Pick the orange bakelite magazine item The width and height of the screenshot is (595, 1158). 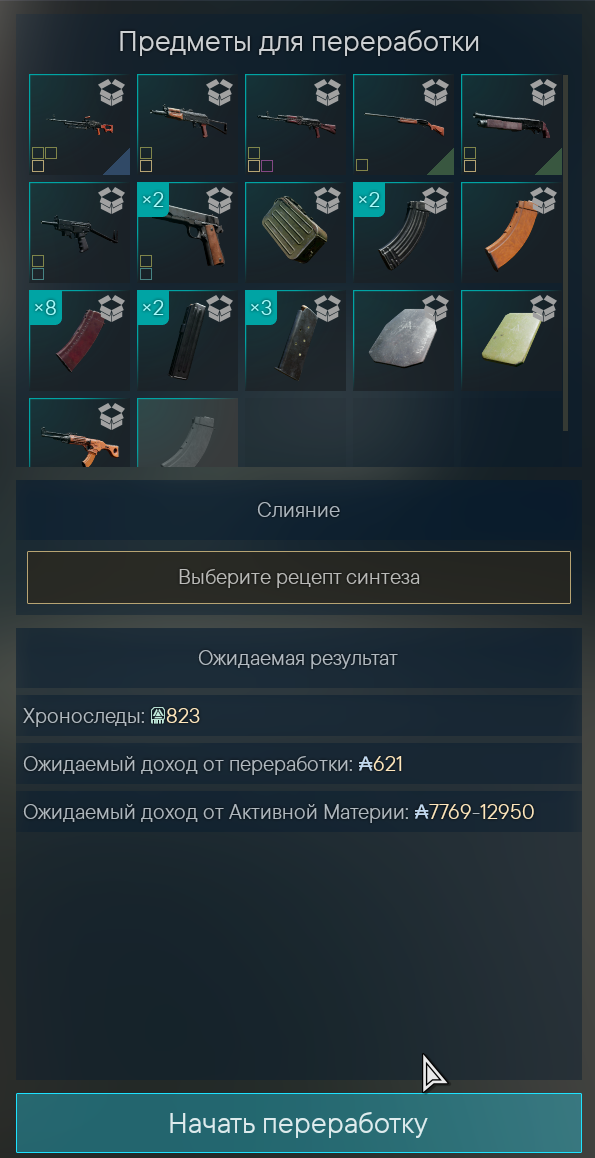pos(512,233)
